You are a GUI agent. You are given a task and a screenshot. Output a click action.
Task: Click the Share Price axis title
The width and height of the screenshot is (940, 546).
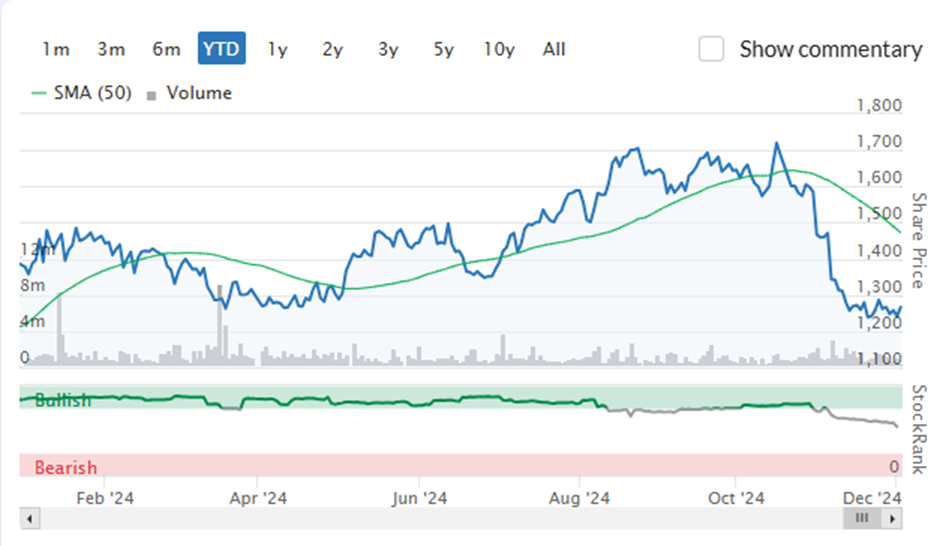[x=919, y=240]
